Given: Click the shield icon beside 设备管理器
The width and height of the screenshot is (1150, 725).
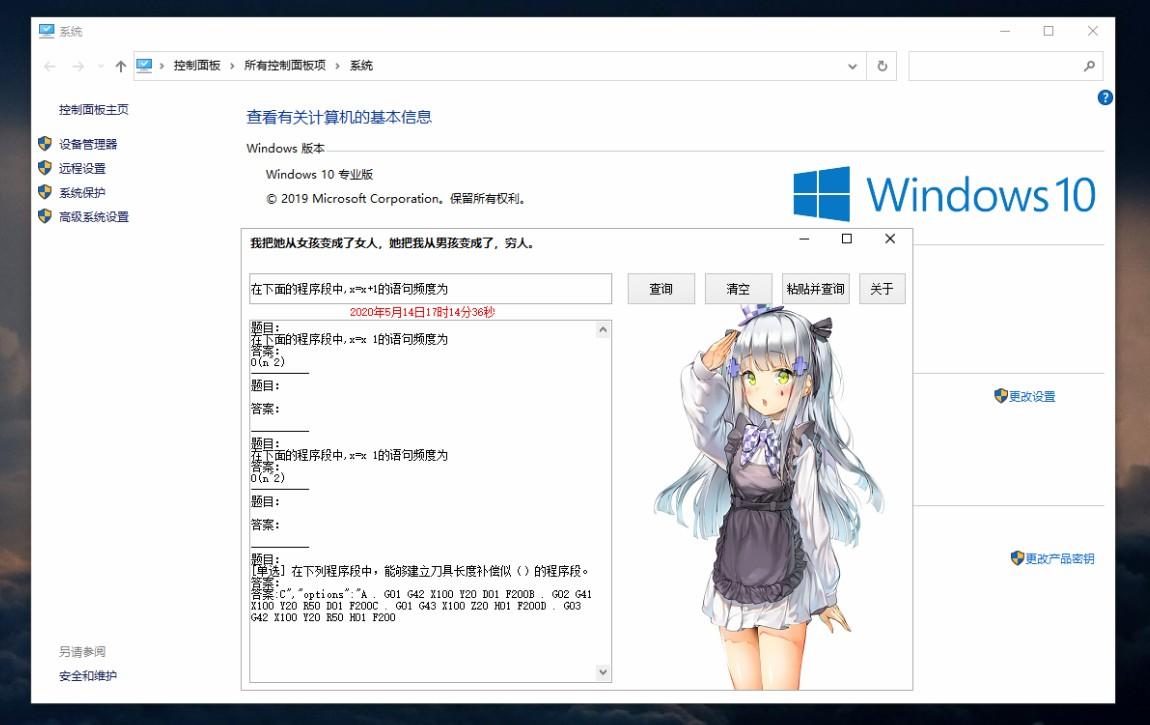Looking at the screenshot, I should coord(45,144).
